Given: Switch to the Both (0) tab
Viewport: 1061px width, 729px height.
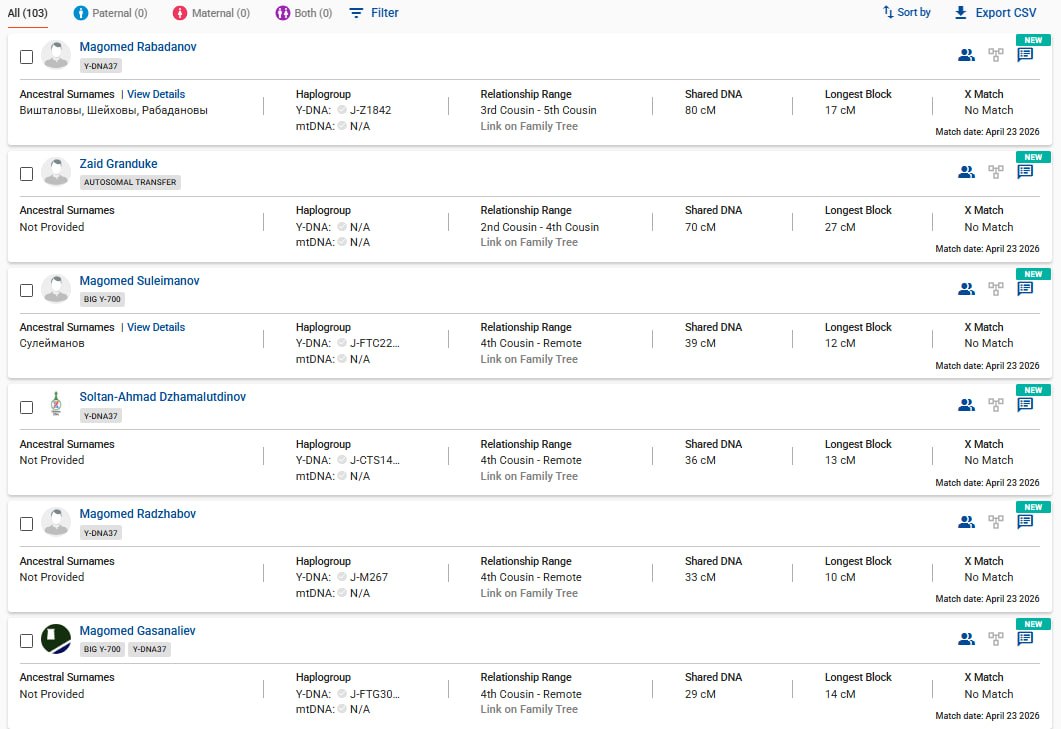Looking at the screenshot, I should [304, 13].
